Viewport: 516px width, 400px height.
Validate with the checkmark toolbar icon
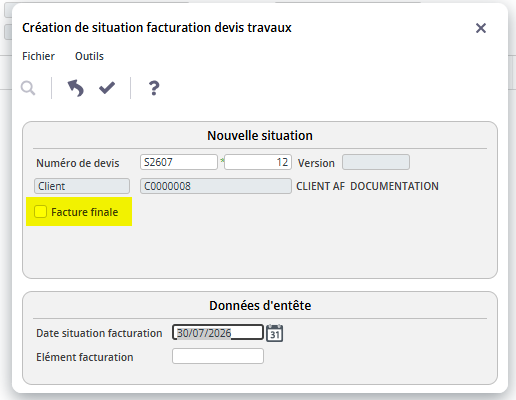[107, 88]
